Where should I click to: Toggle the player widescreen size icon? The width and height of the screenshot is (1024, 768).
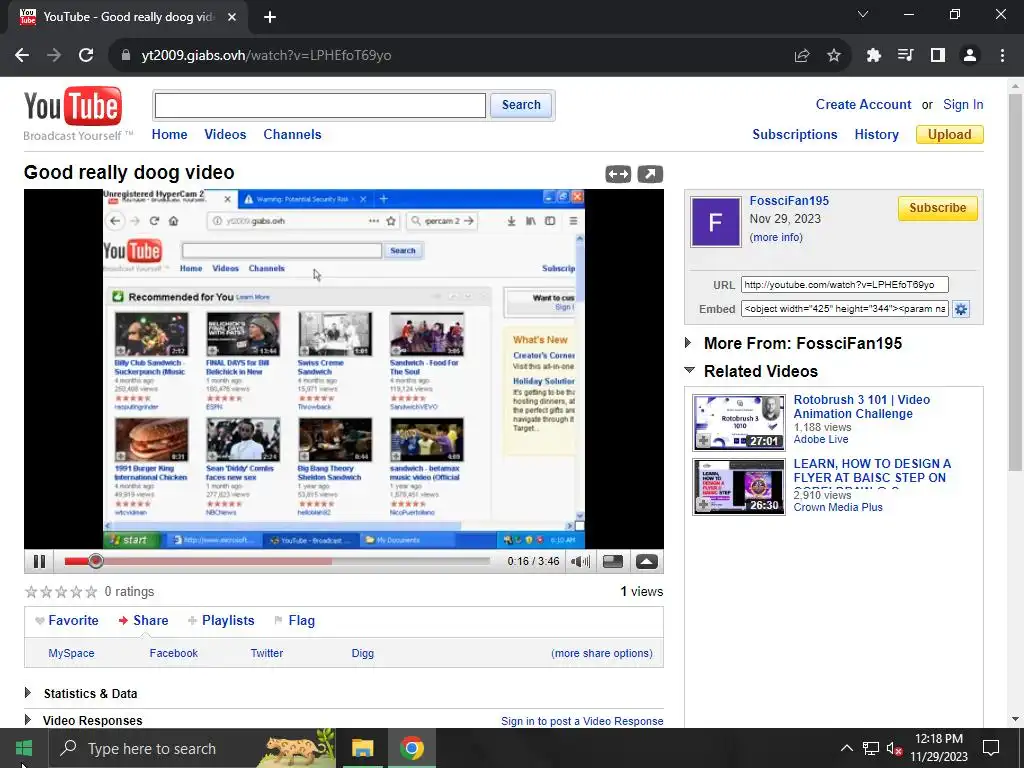[x=613, y=562]
